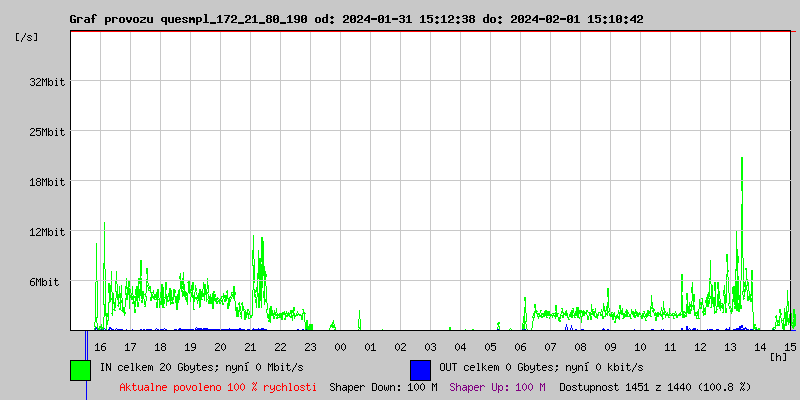Click the '32Mbit' y-axis label
The width and height of the screenshot is (800, 400).
(47, 82)
